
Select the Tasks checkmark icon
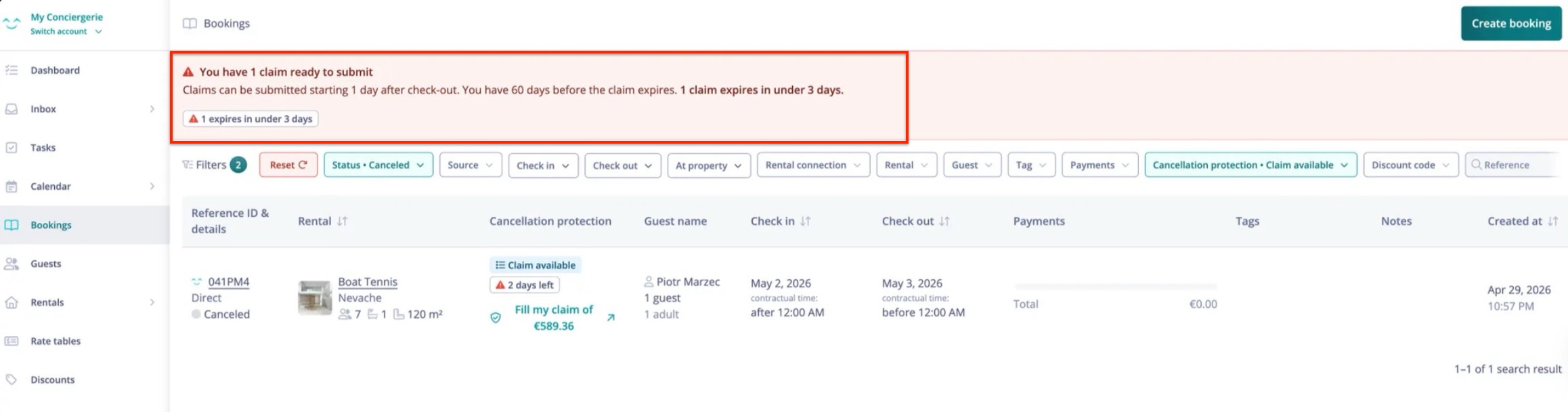point(12,148)
